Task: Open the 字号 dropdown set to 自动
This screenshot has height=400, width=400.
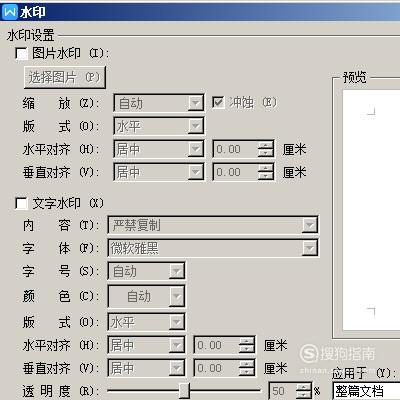Action: (146, 271)
